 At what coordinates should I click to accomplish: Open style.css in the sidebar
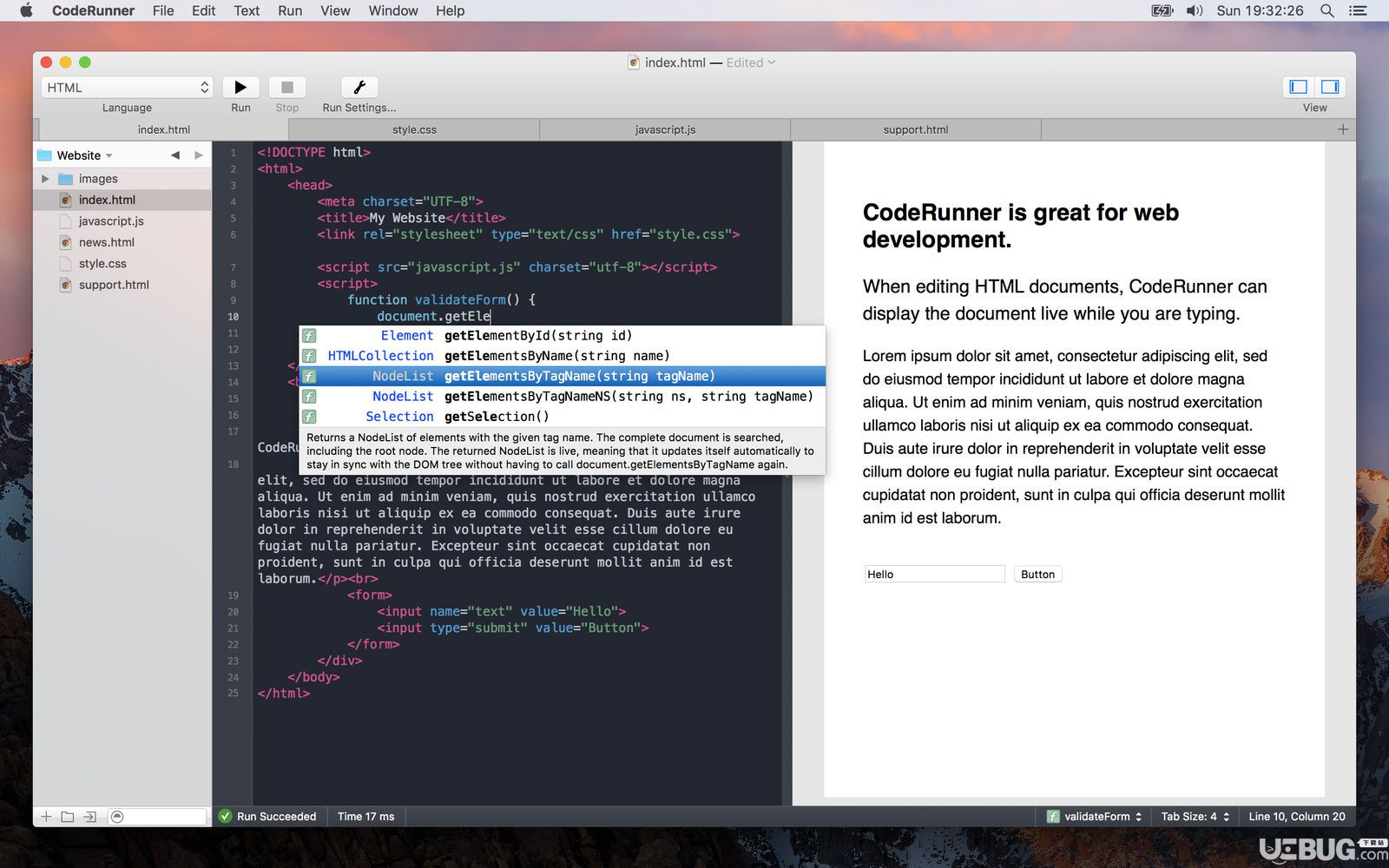(x=122, y=264)
